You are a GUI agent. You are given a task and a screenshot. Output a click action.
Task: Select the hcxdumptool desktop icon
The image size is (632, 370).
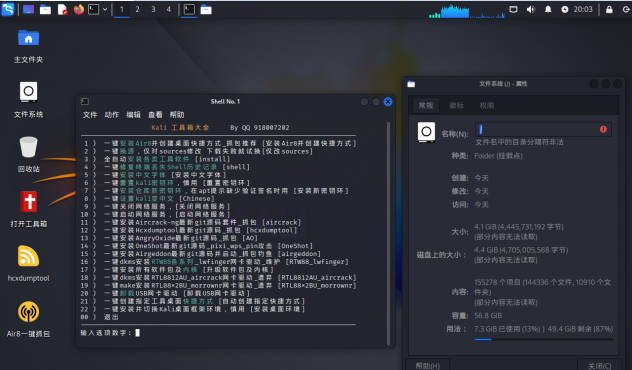[28, 264]
